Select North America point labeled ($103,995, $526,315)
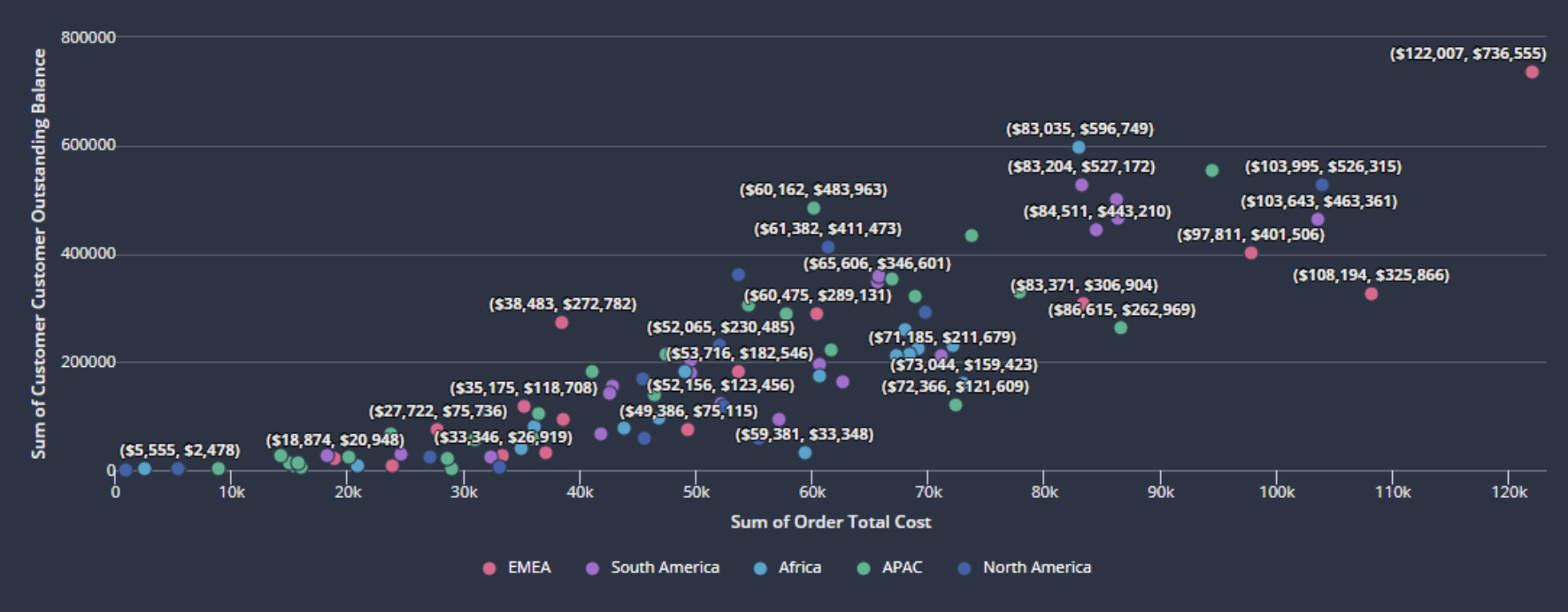 coord(1322,186)
